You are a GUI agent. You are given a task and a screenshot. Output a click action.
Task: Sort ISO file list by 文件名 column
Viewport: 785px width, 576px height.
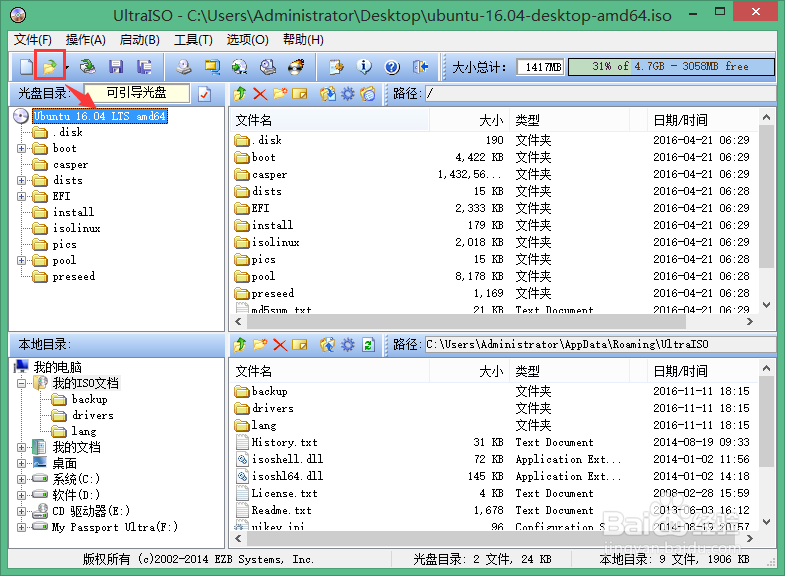[329, 121]
